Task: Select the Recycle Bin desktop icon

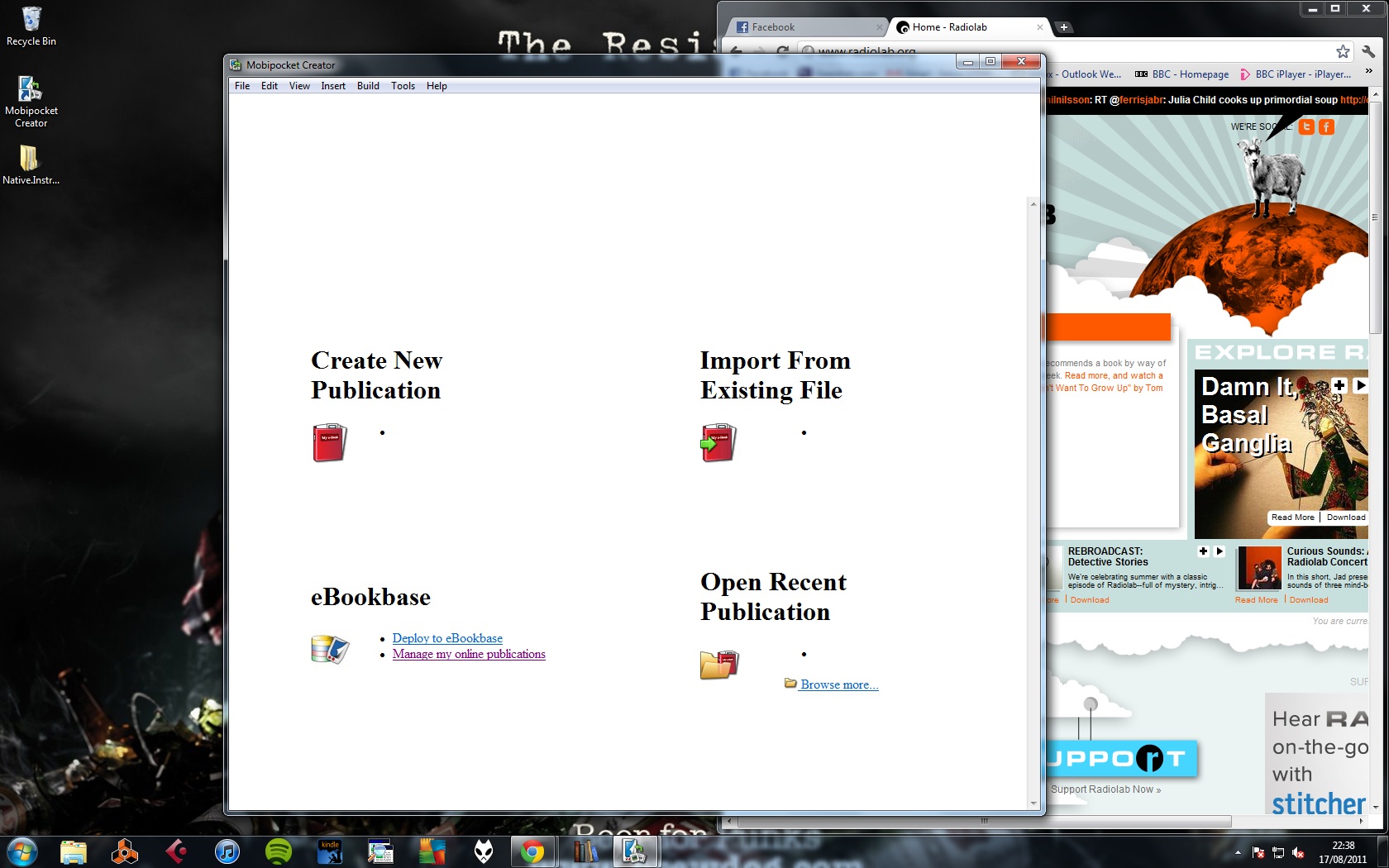Action: tap(31, 26)
